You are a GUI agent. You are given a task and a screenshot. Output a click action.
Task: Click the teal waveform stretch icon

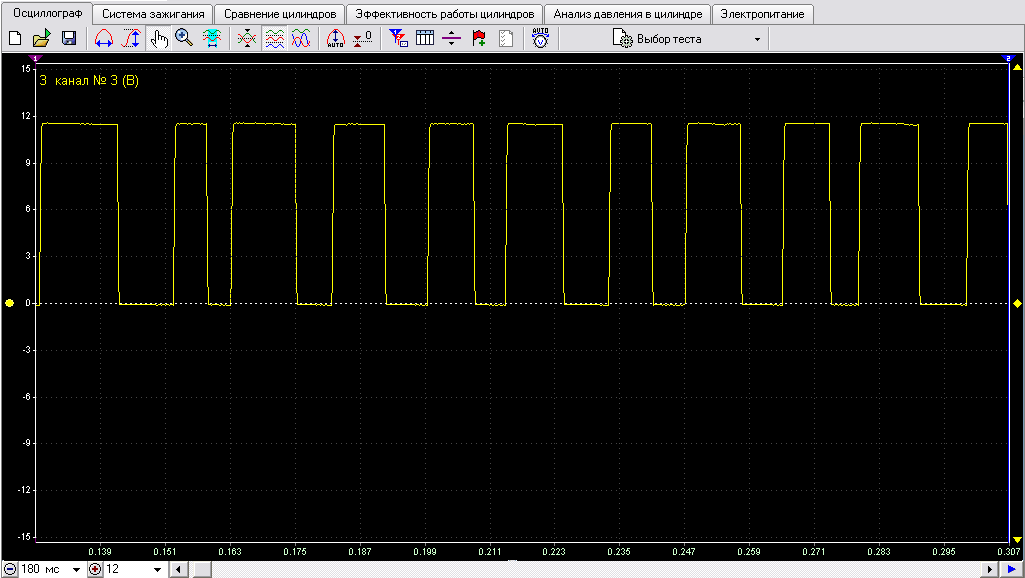pos(212,39)
